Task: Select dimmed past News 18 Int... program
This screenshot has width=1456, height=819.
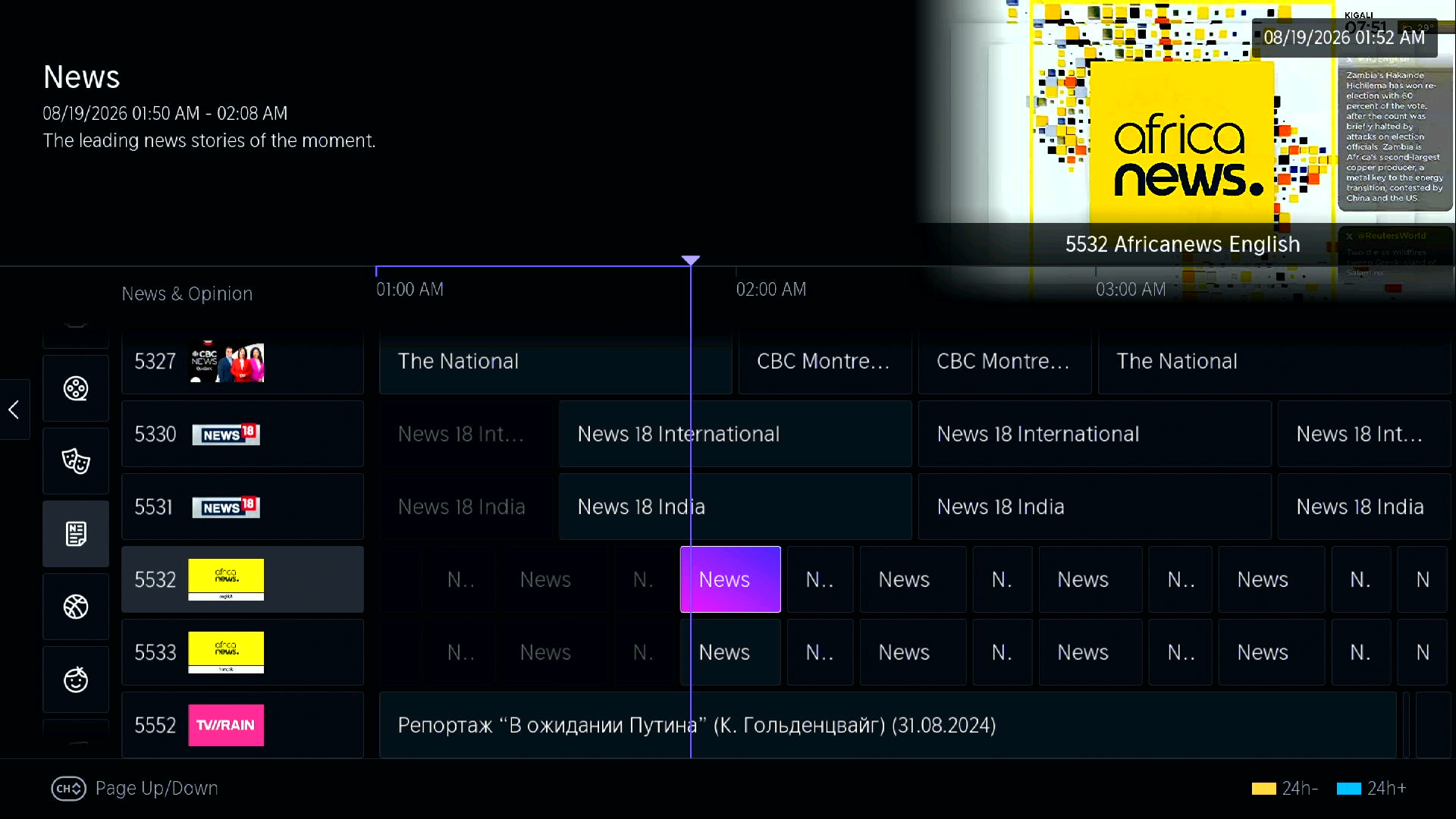Action: pyautogui.click(x=466, y=434)
